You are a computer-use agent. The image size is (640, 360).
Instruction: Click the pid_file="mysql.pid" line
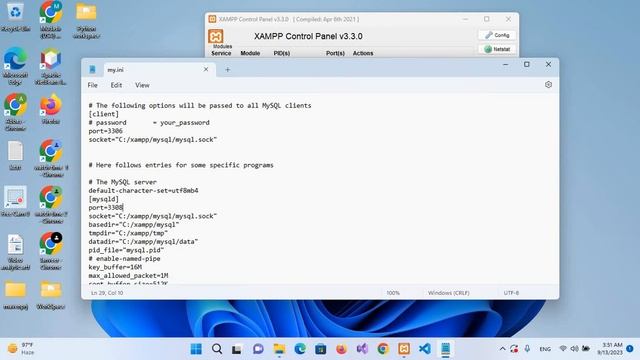click(126, 250)
